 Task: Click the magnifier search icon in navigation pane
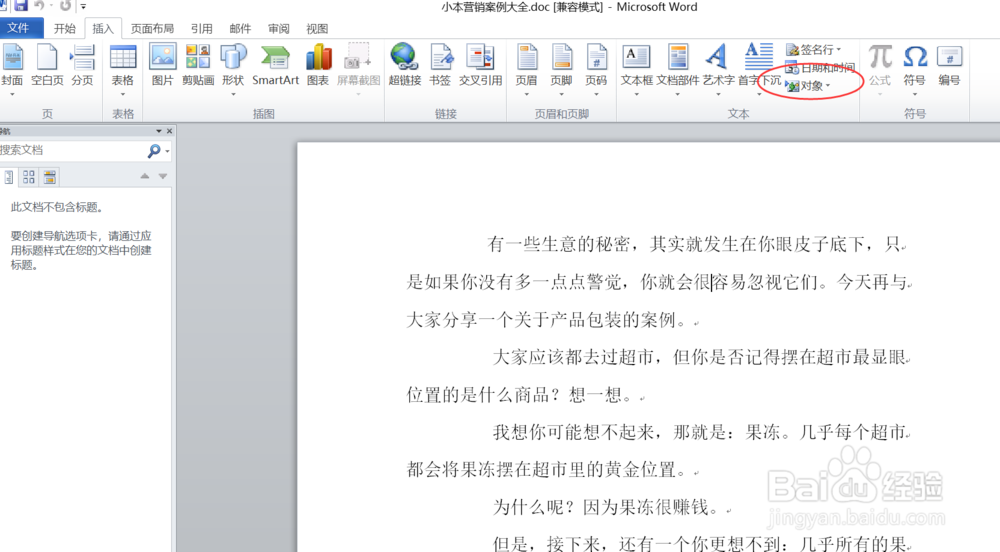154,151
